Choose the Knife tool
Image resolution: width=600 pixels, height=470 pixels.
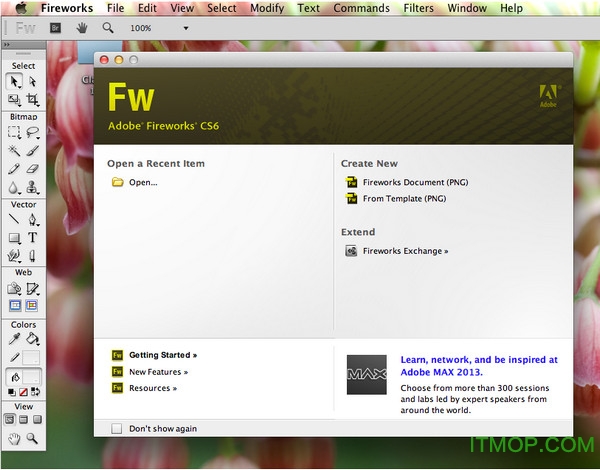33,256
